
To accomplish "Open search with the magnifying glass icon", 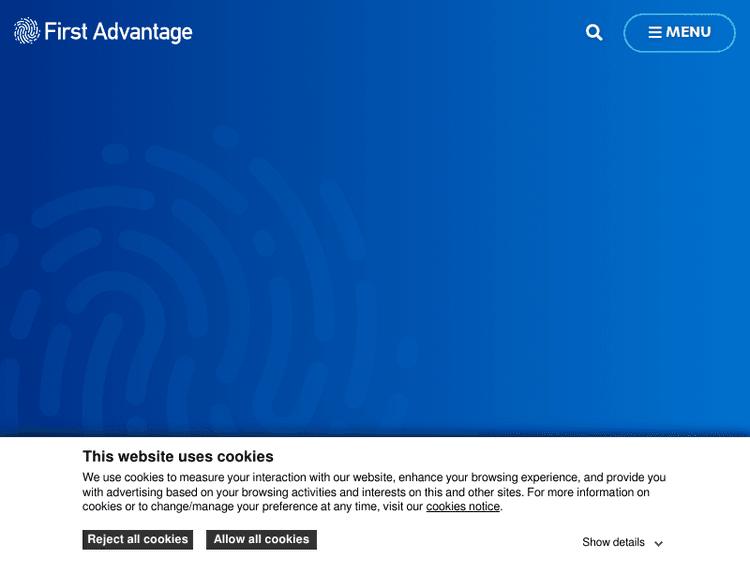I will (x=594, y=33).
